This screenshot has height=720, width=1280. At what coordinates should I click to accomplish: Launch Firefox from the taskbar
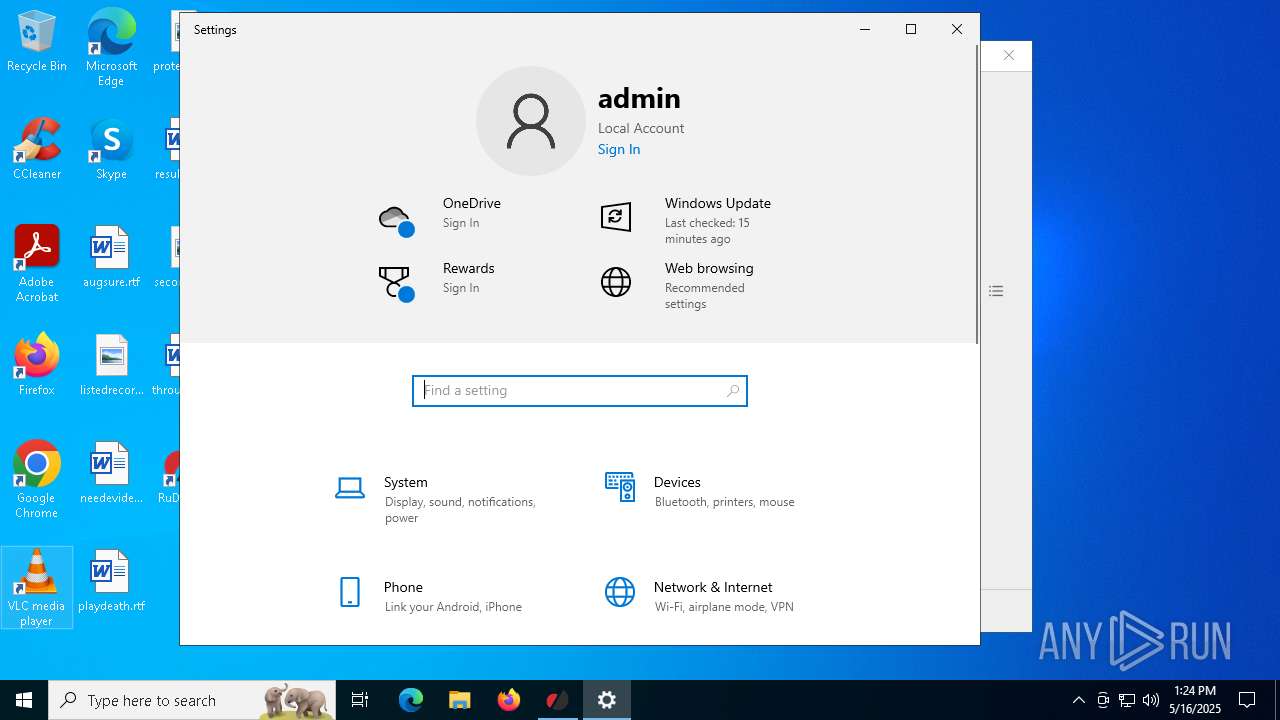(509, 700)
